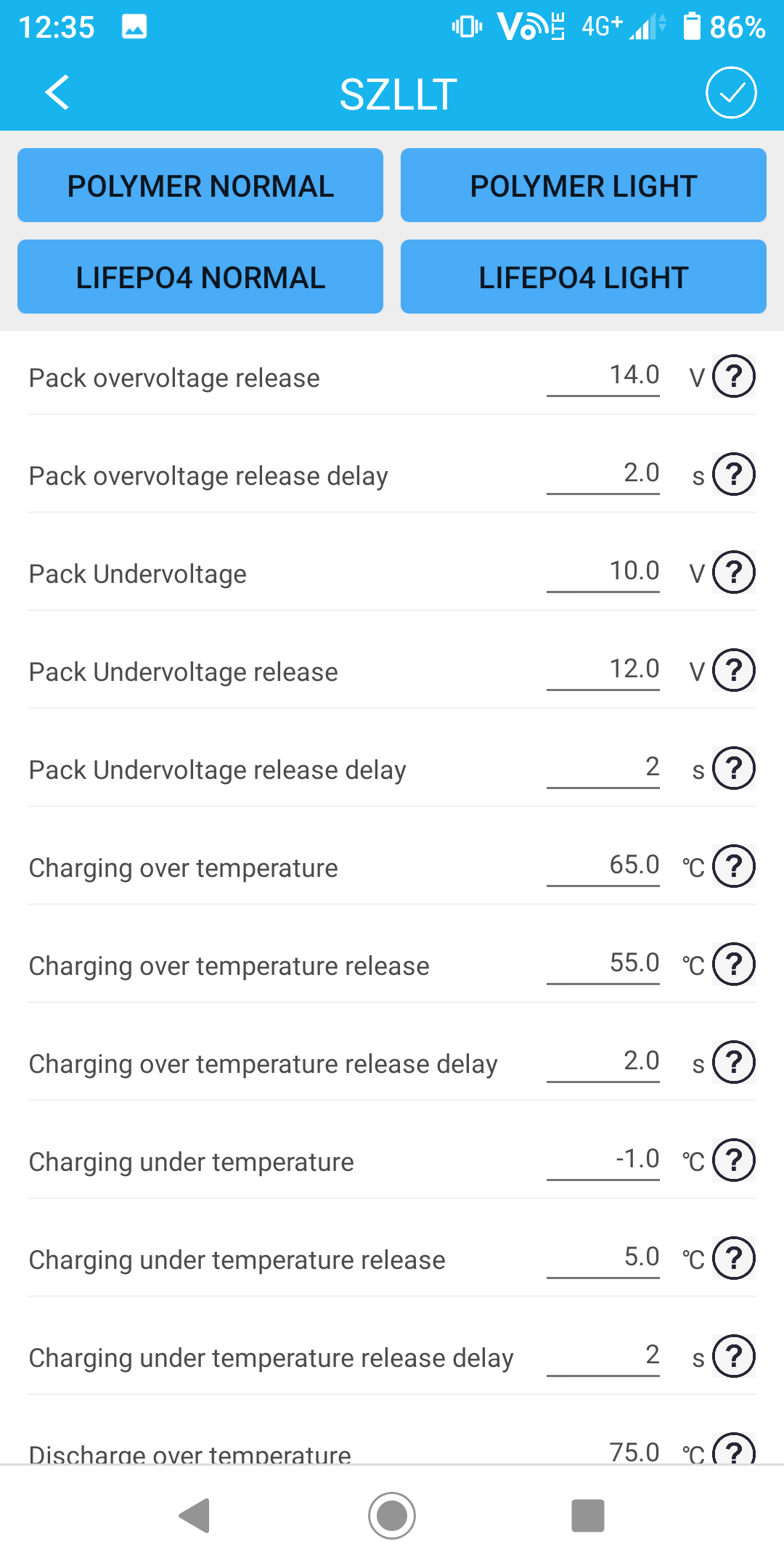Screen dimensions: 784x1568
Task: Show help for Charging under temperature release
Action: coord(734,1258)
